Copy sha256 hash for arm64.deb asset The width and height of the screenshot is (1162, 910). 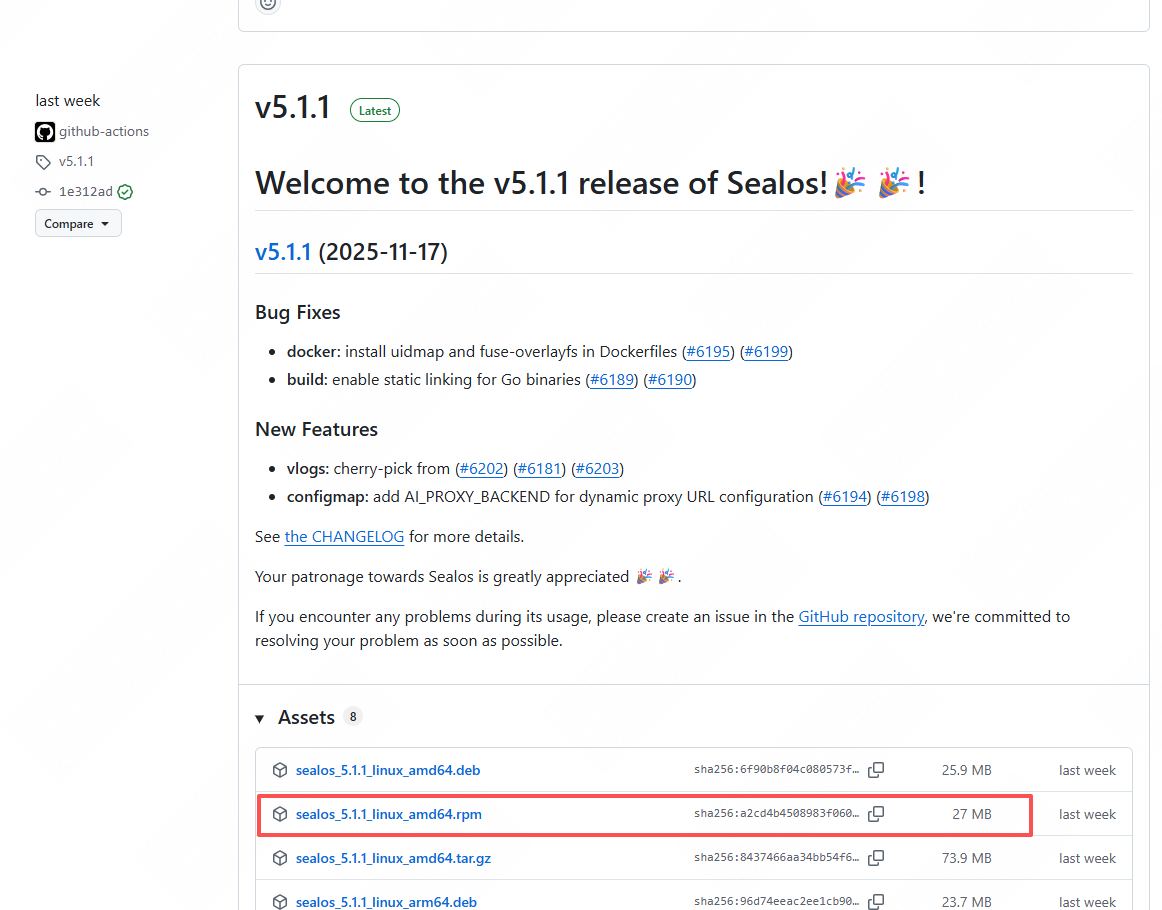pos(876,902)
